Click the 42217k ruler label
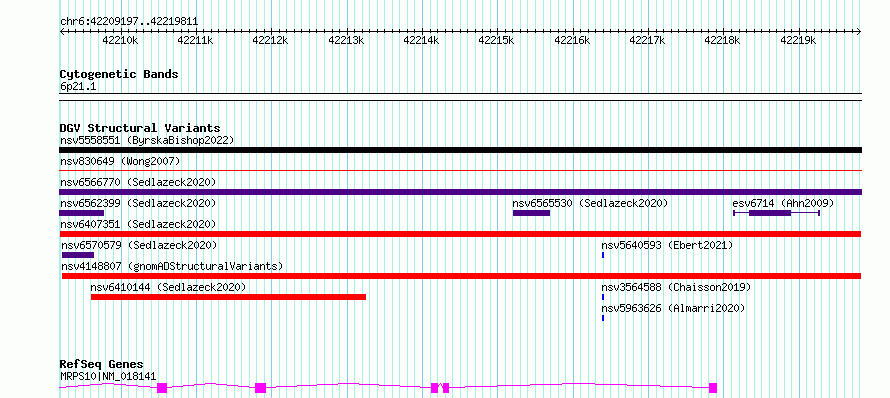This screenshot has height=398, width=890. [x=648, y=40]
